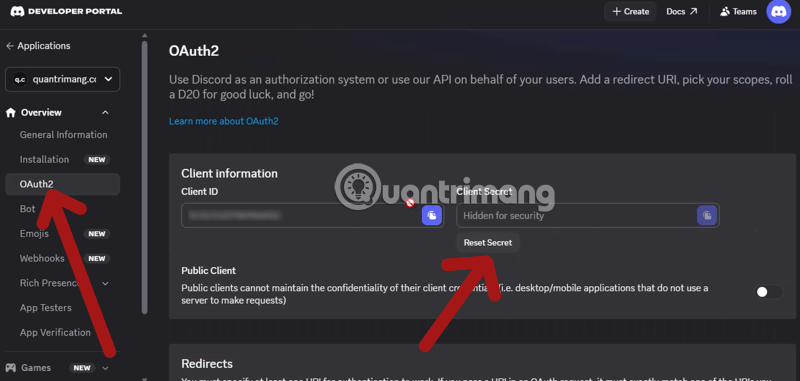The height and width of the screenshot is (381, 800).
Task: Expand the Rich Presence submenu chevron
Action: [105, 283]
